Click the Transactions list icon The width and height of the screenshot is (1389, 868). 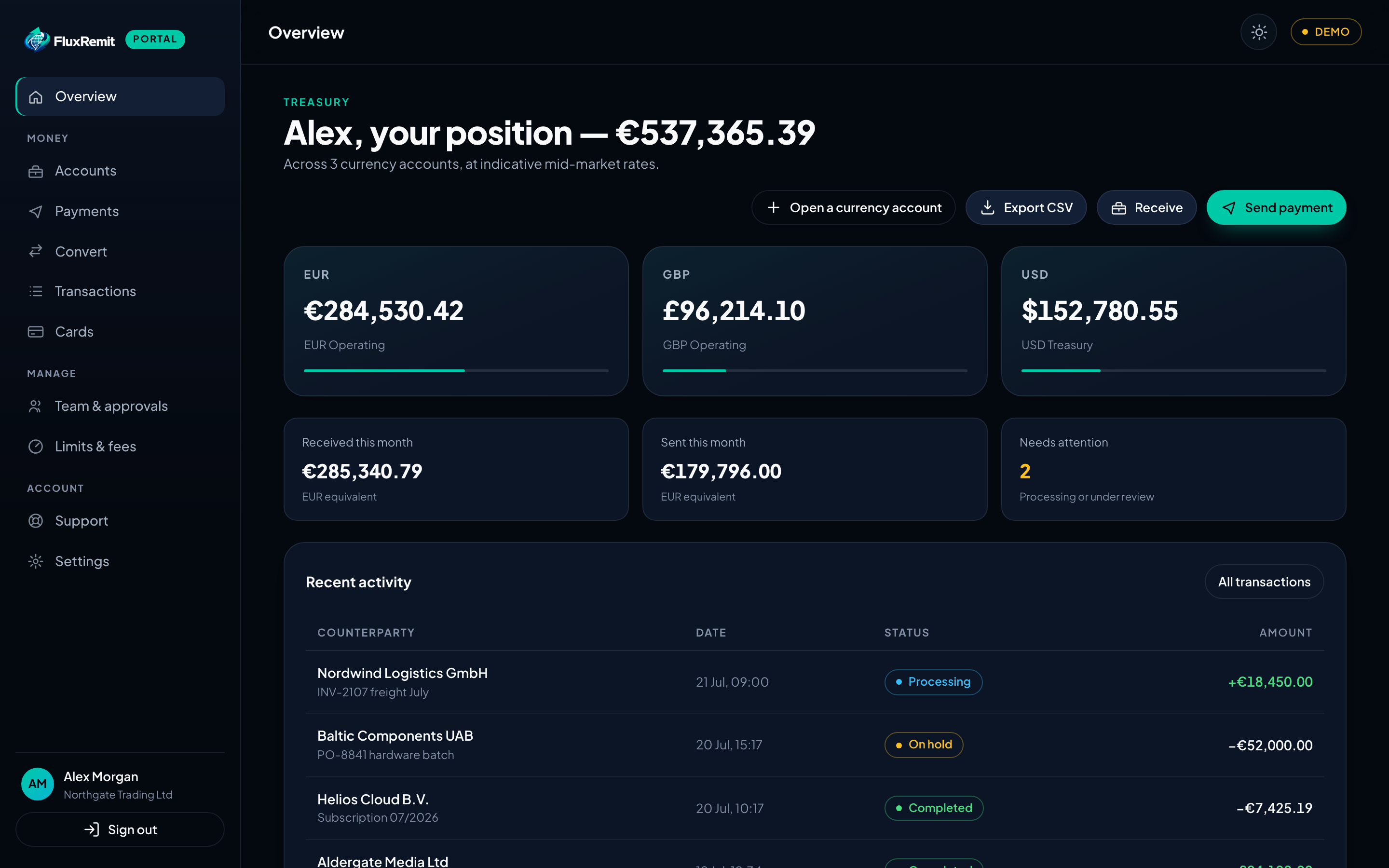[x=36, y=292]
